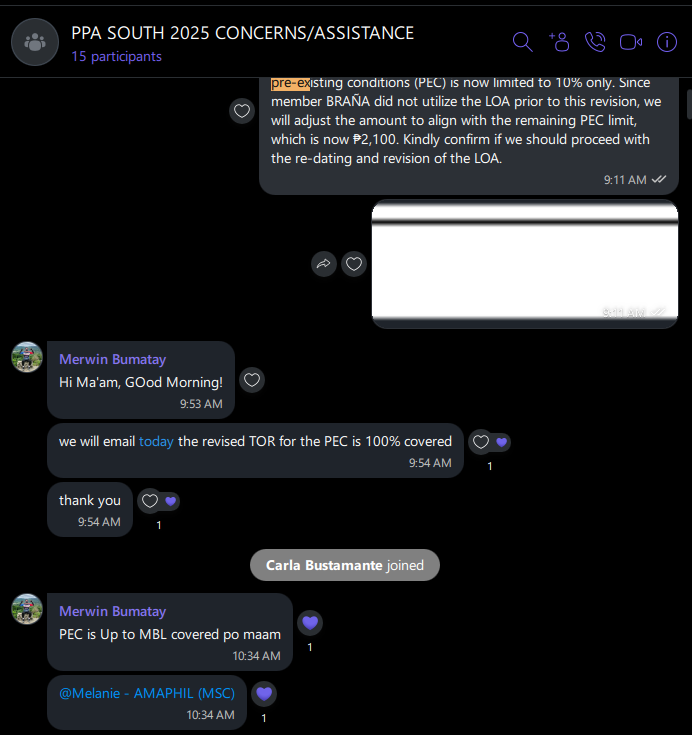Unlike the 'PEC is Up to MBL' message
The width and height of the screenshot is (692, 735).
(310, 623)
